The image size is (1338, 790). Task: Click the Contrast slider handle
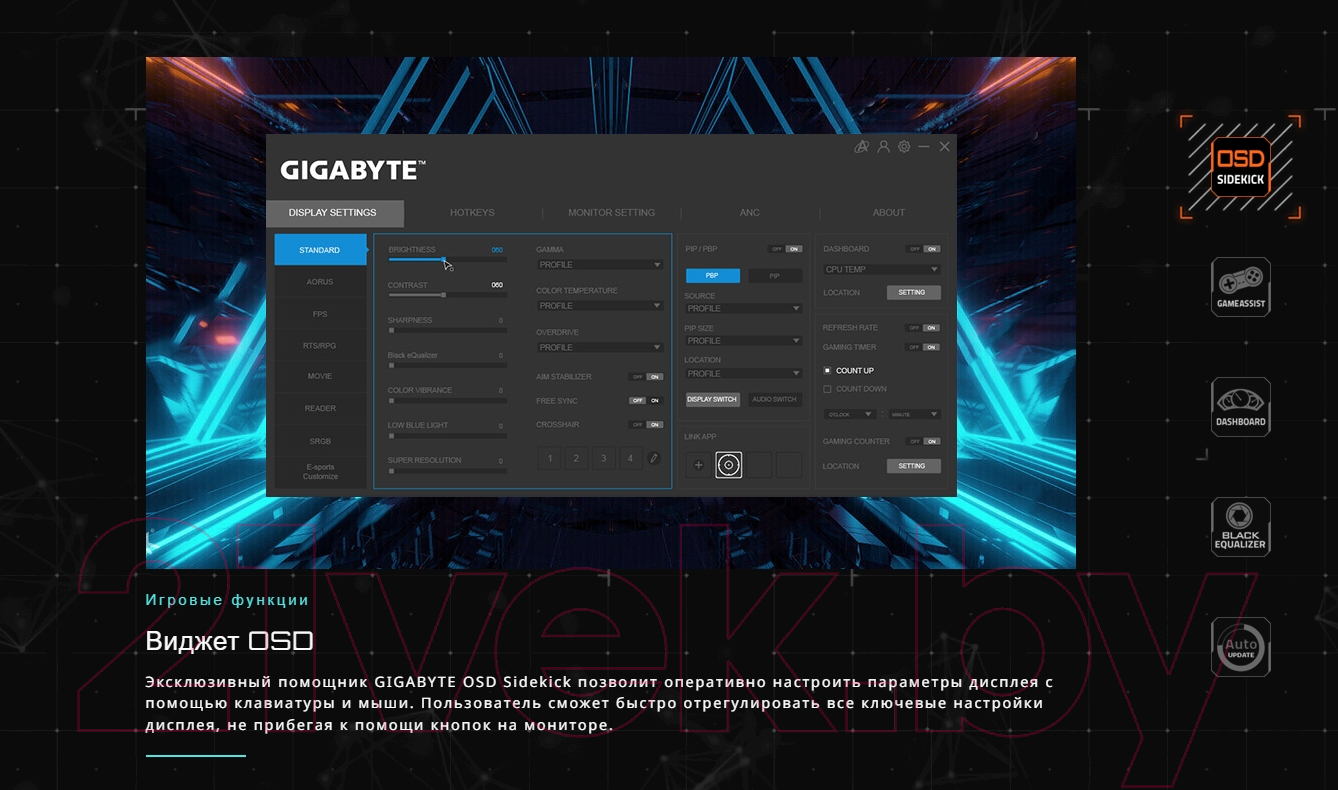444,295
